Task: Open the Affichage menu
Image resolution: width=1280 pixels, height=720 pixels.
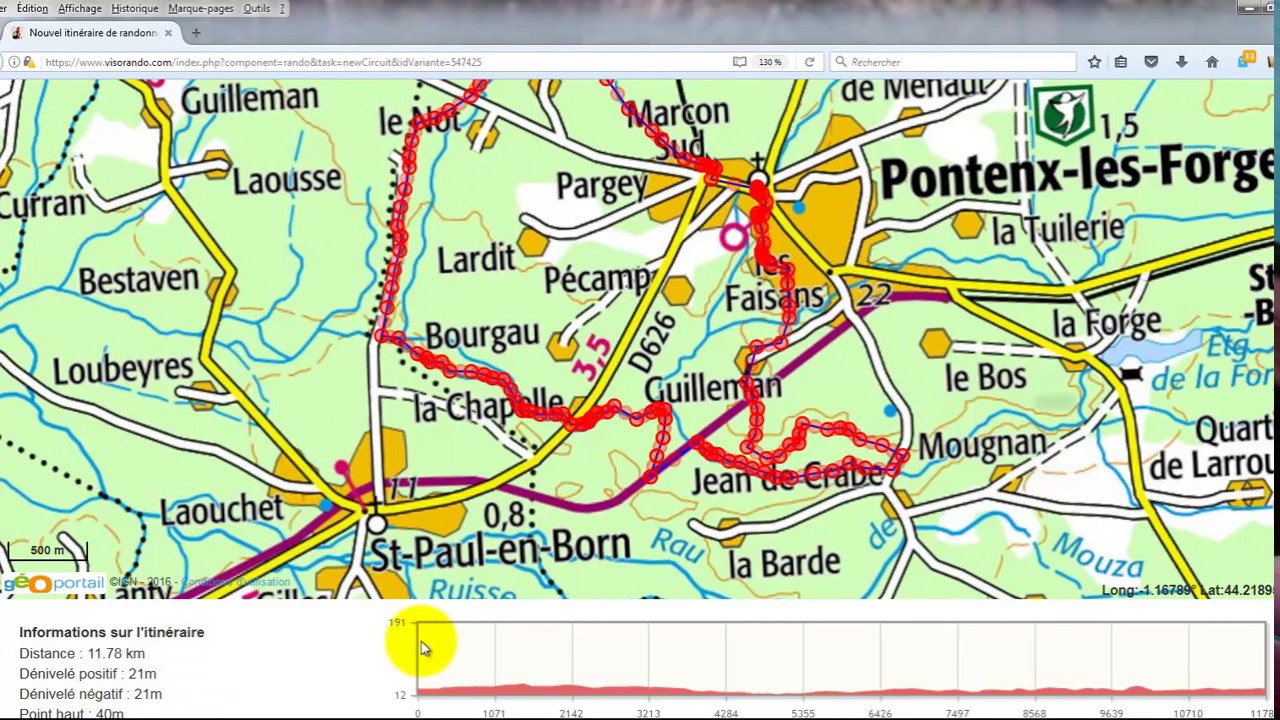Action: tap(79, 8)
